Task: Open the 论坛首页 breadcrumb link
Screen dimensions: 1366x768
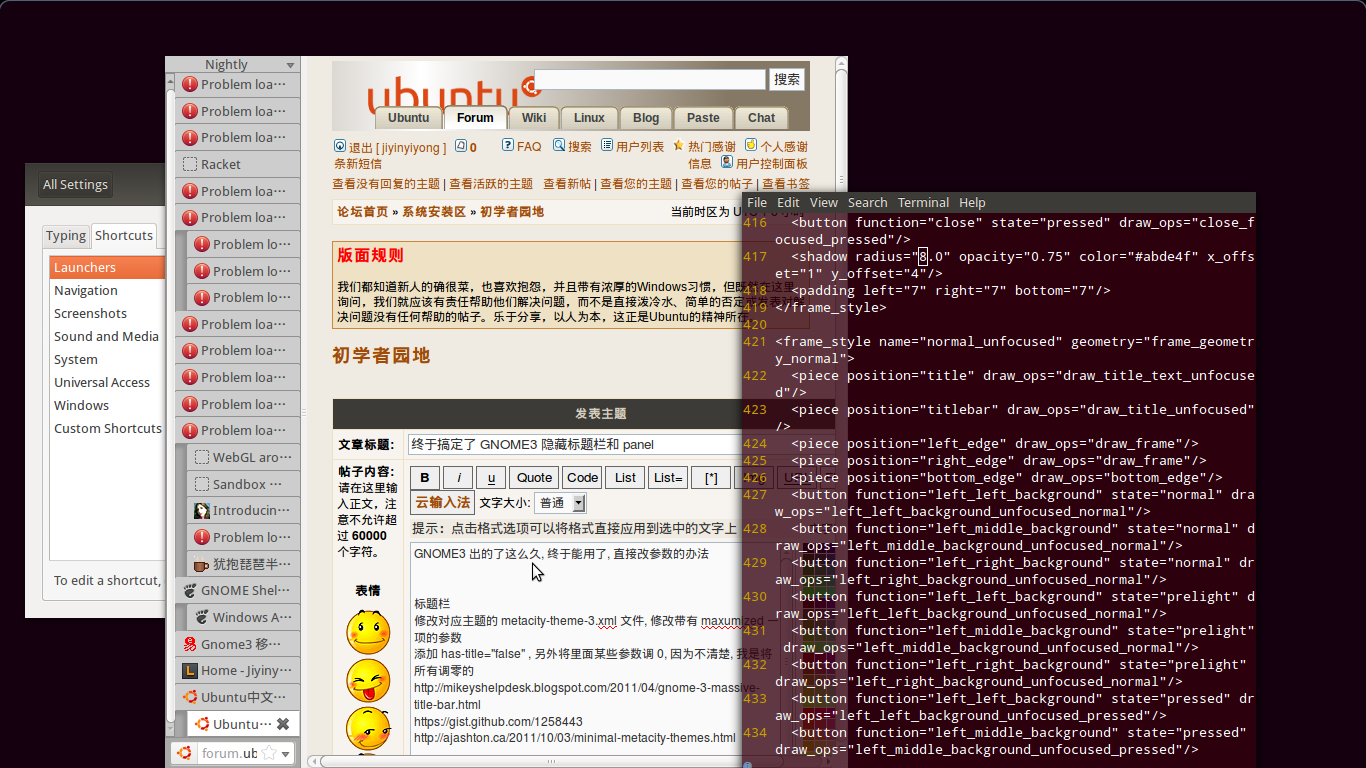Action: click(362, 212)
